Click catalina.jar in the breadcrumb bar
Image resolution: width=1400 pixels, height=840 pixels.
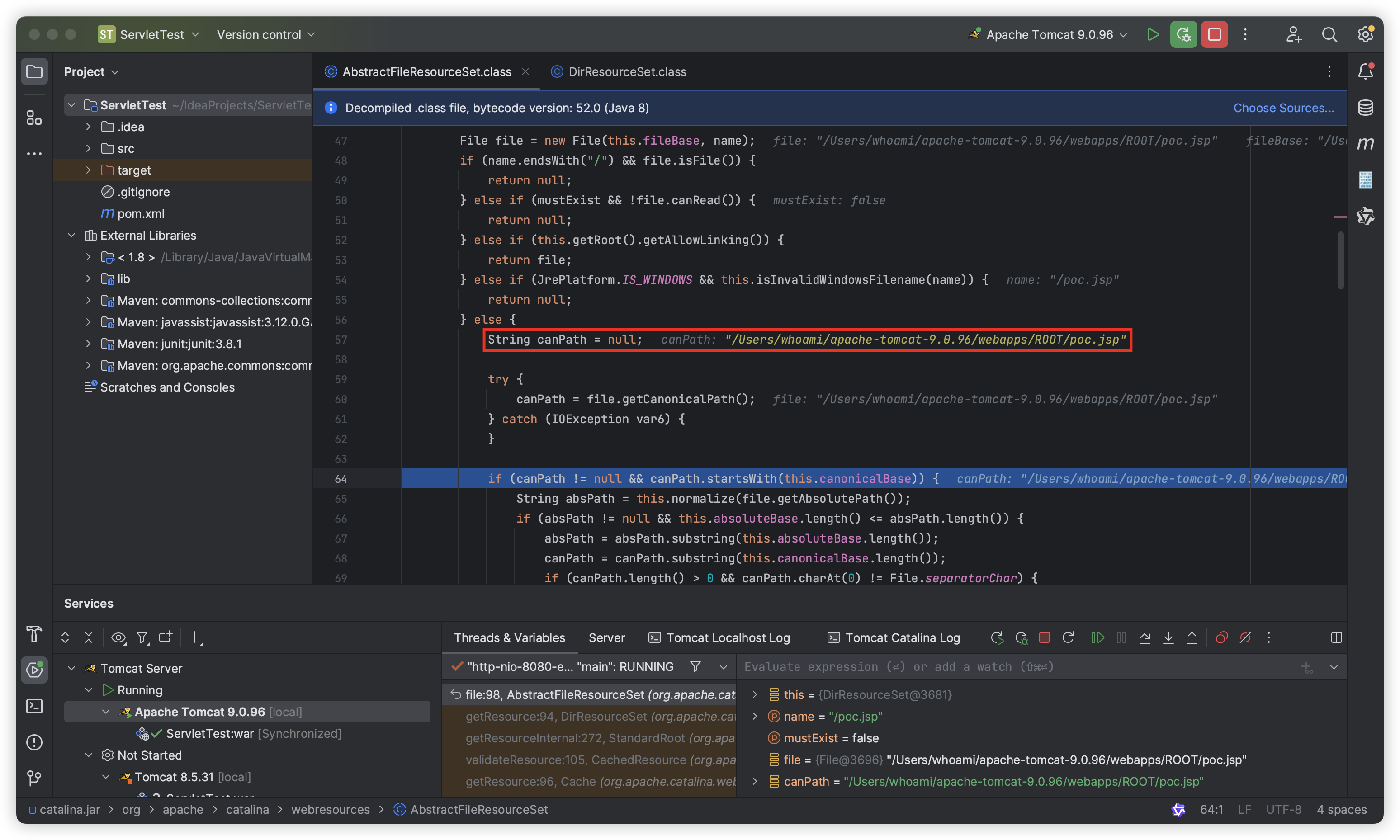65,809
